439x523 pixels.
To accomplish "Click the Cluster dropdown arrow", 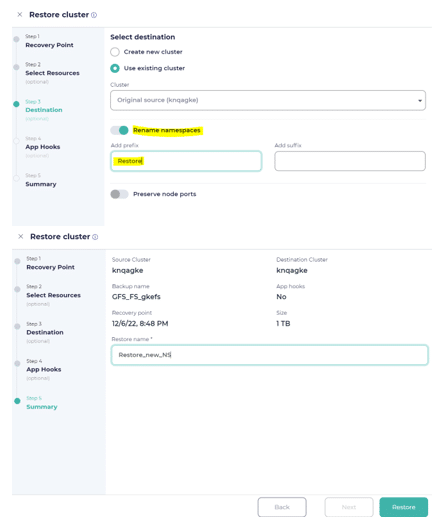I will 420,100.
